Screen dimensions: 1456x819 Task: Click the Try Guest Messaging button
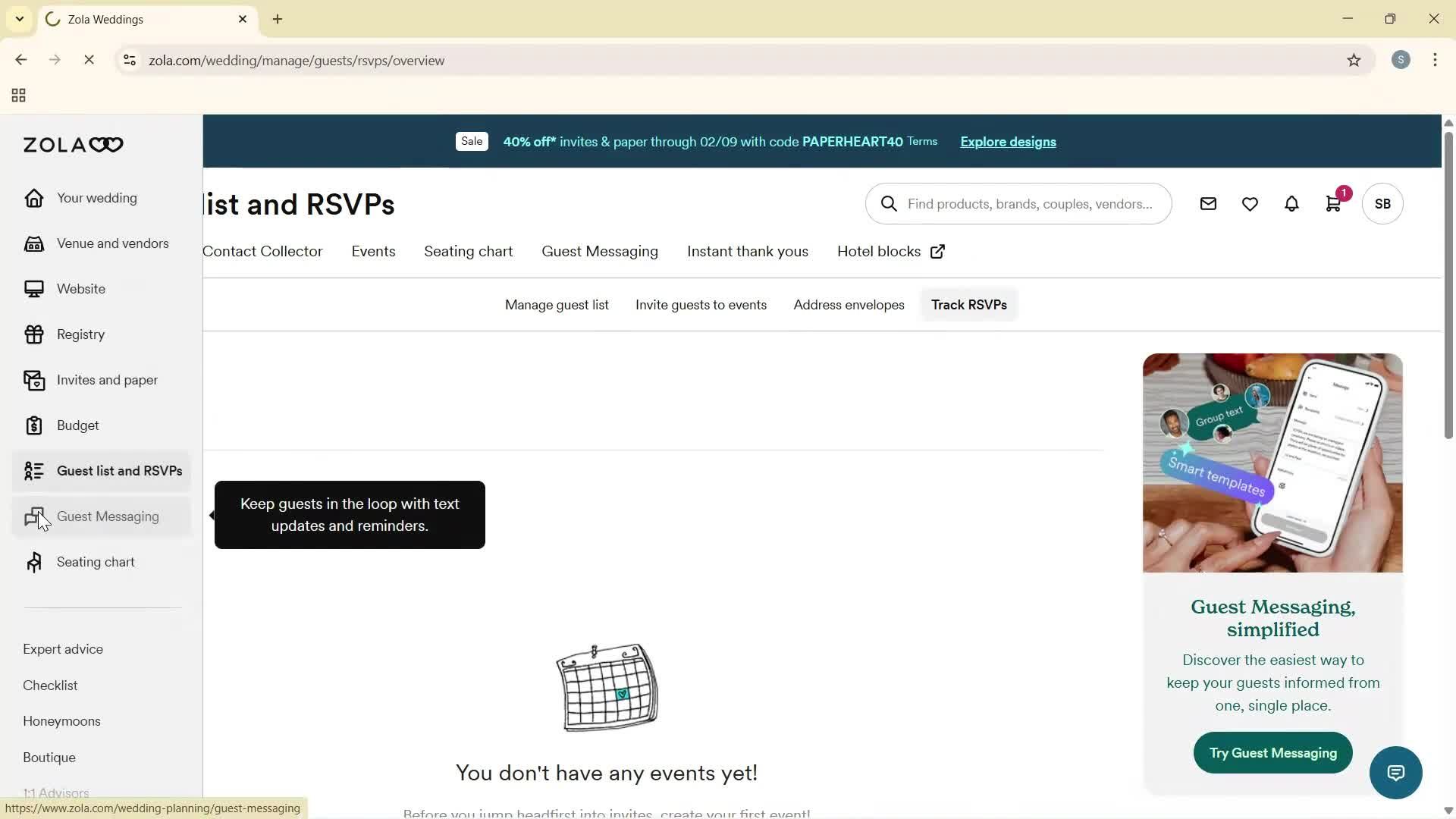[1272, 752]
